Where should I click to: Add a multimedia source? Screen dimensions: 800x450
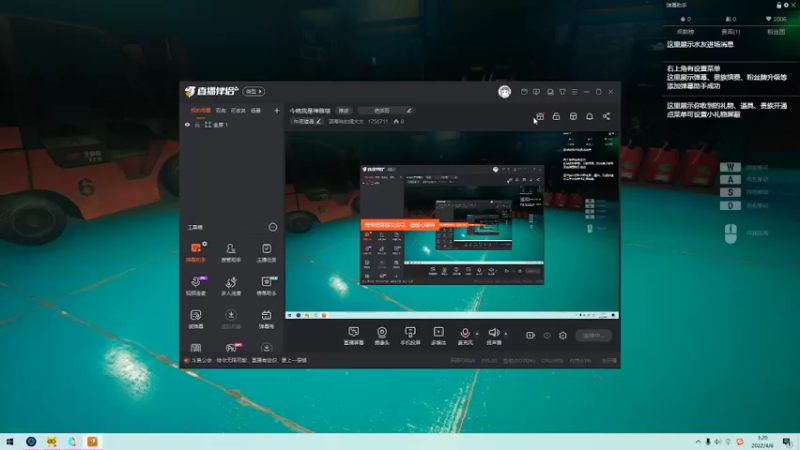[438, 336]
